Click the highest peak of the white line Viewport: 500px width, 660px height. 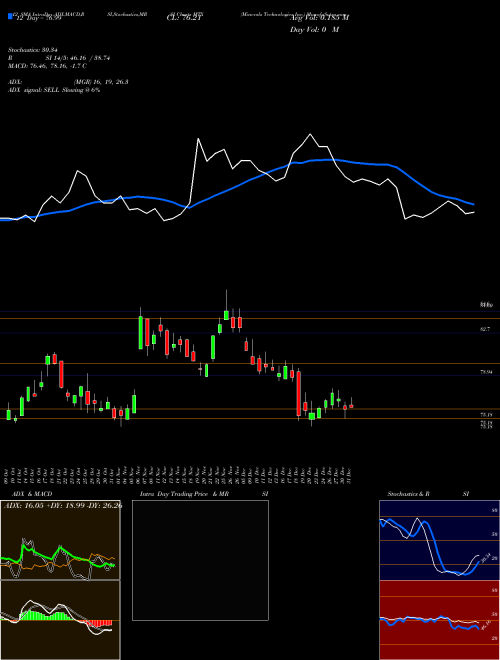pos(310,134)
